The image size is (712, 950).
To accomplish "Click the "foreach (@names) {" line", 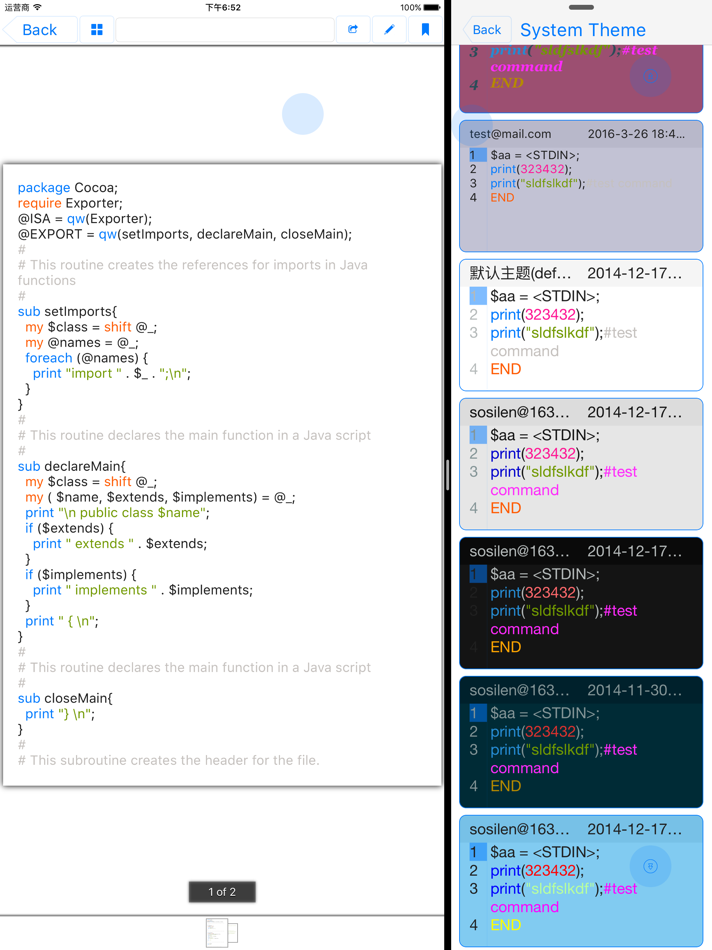I will [x=87, y=358].
